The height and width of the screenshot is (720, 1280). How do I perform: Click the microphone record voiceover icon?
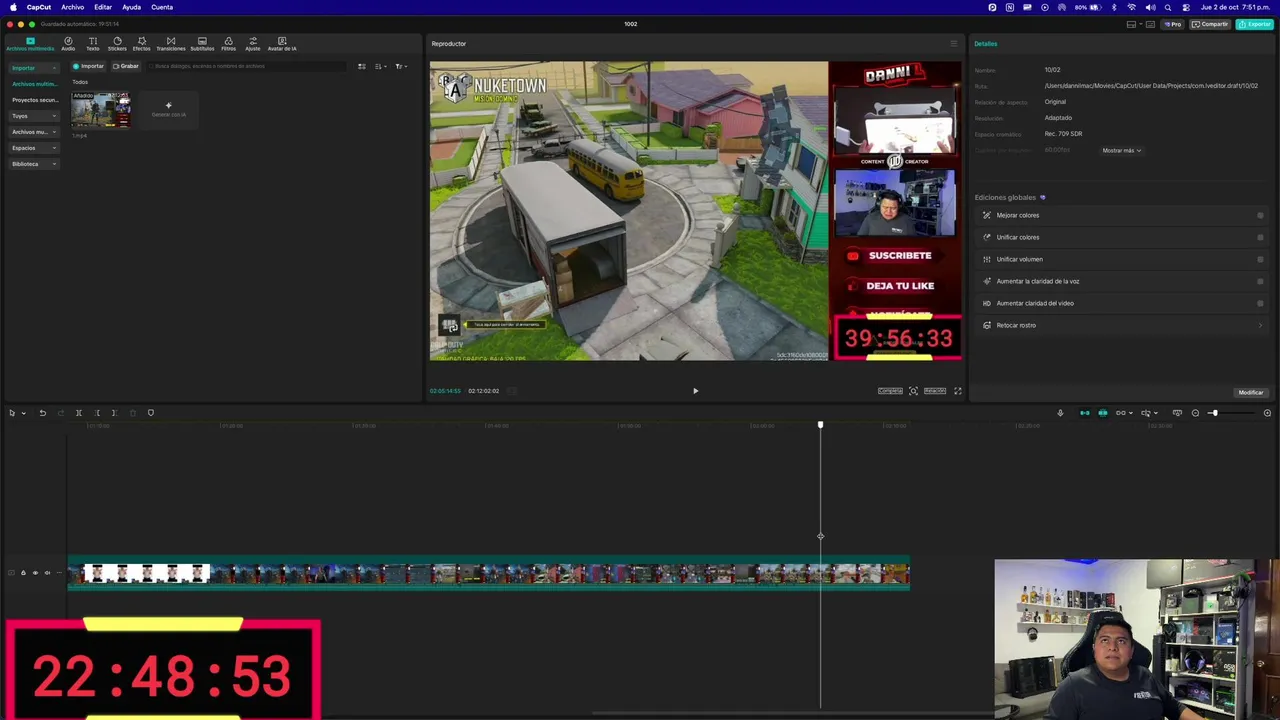(x=1060, y=413)
